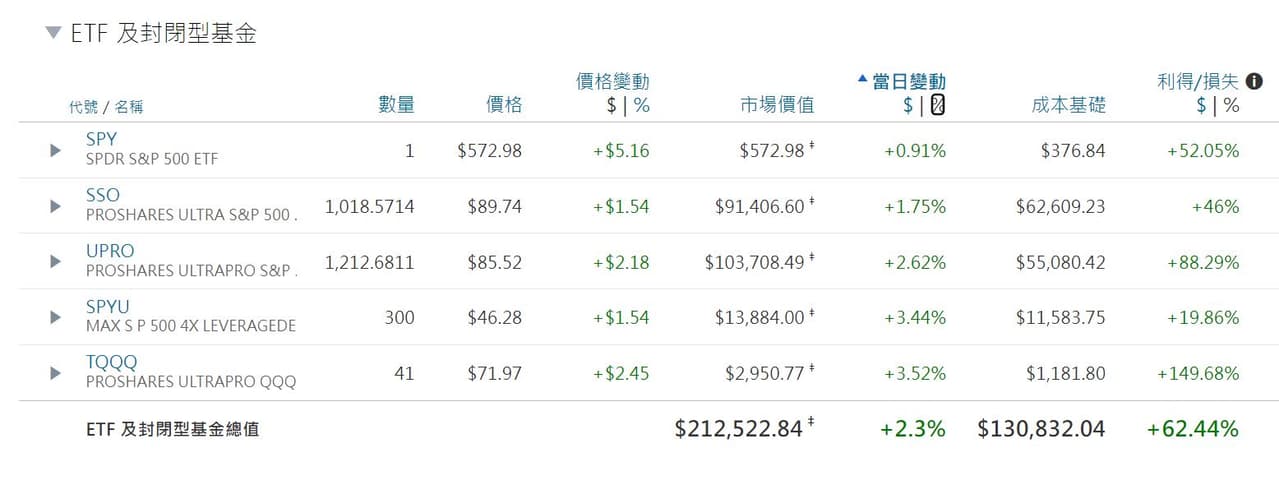Open the TQQQ ticker link
The height and width of the screenshot is (494, 1279).
coord(111,362)
